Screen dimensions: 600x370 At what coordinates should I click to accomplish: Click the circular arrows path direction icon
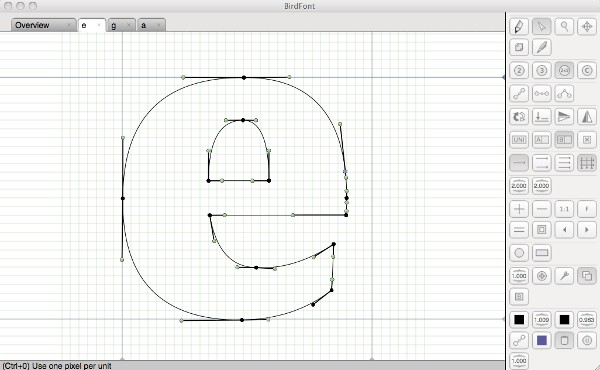(x=519, y=117)
